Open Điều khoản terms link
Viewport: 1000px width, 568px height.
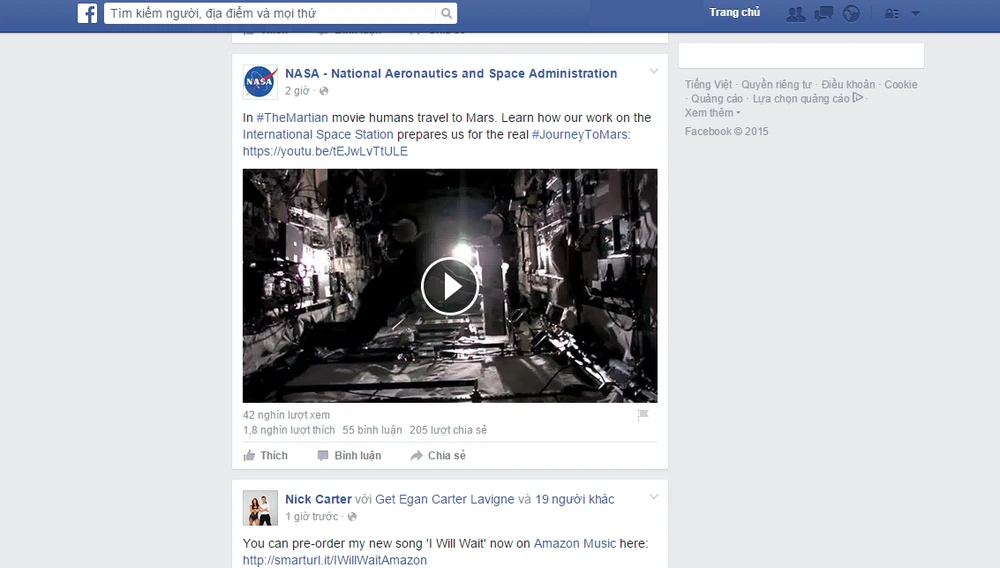click(x=848, y=84)
